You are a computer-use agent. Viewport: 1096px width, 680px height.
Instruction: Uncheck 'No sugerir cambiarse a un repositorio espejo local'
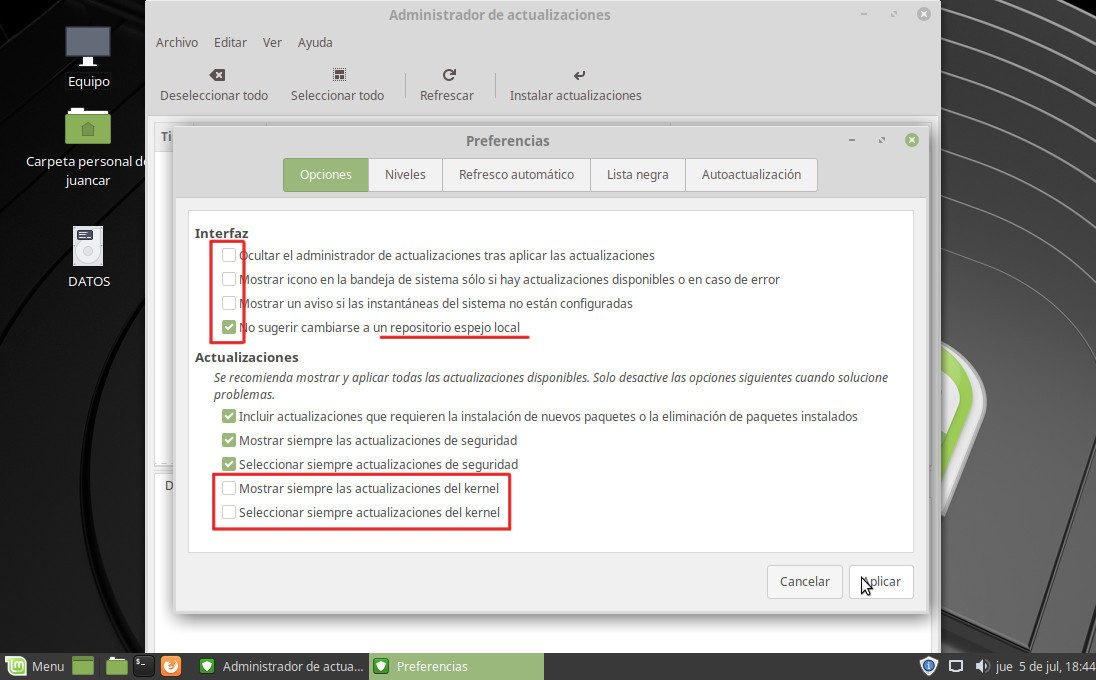[x=229, y=327]
